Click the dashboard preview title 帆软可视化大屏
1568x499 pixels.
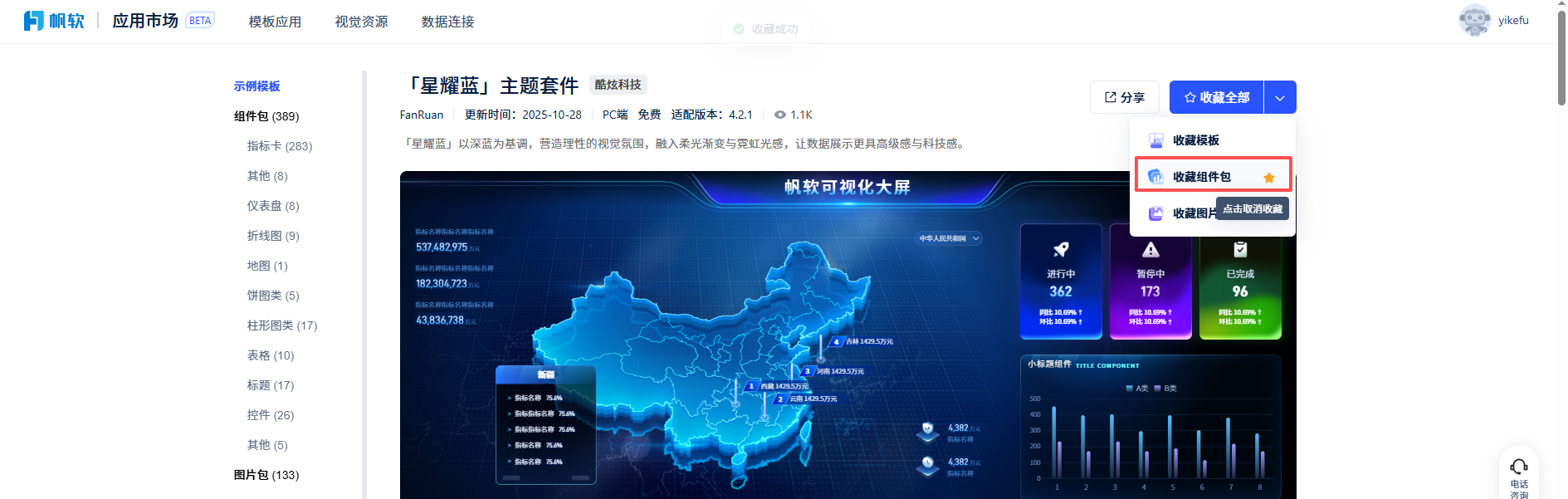848,187
